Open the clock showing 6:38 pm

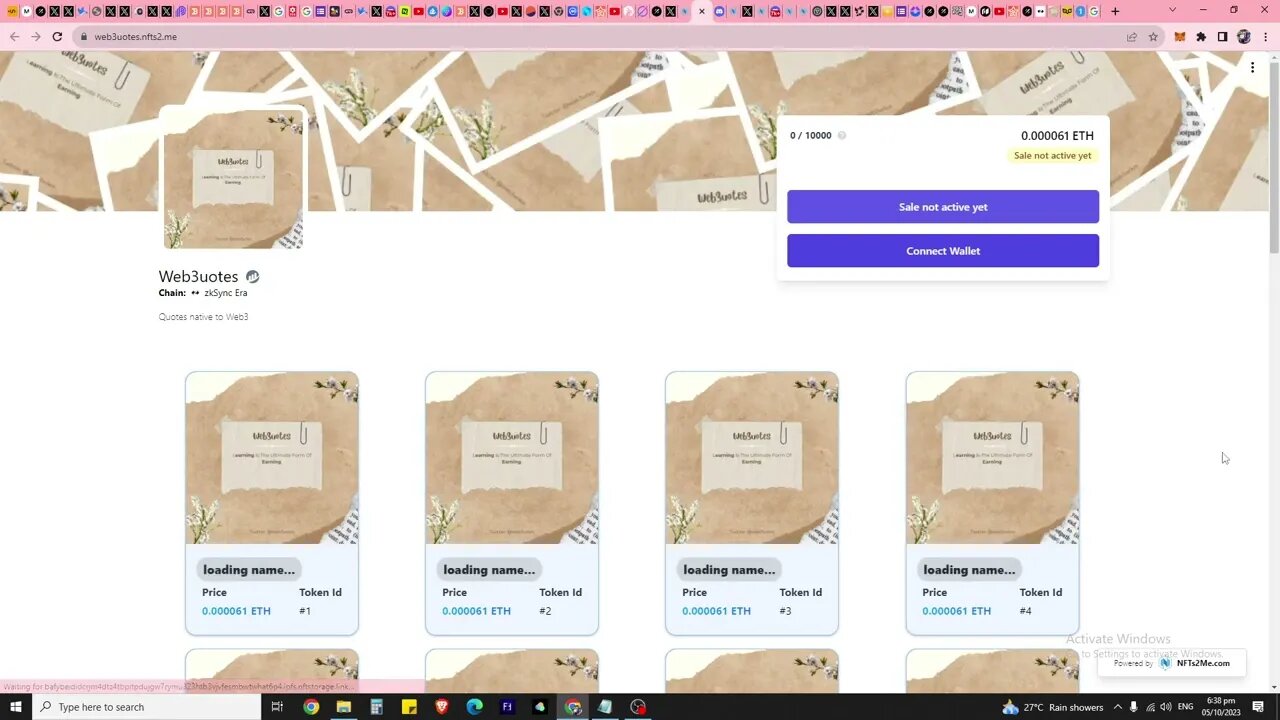pyautogui.click(x=1220, y=707)
